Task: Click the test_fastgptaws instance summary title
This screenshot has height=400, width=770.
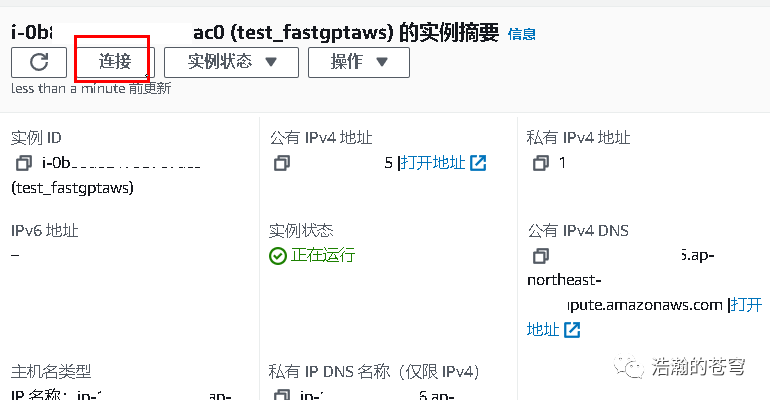Action: [x=300, y=32]
